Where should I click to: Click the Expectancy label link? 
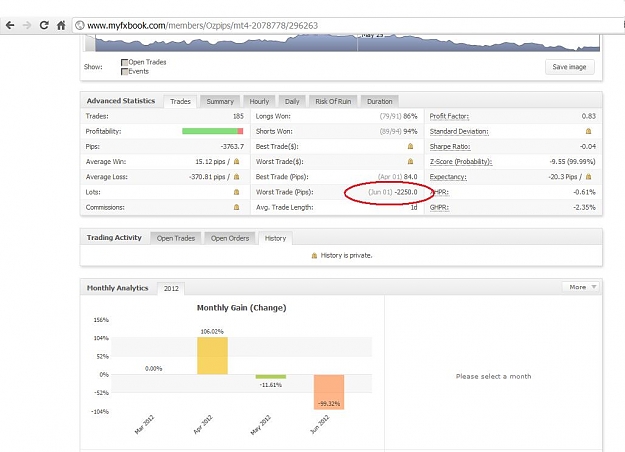tap(448, 177)
